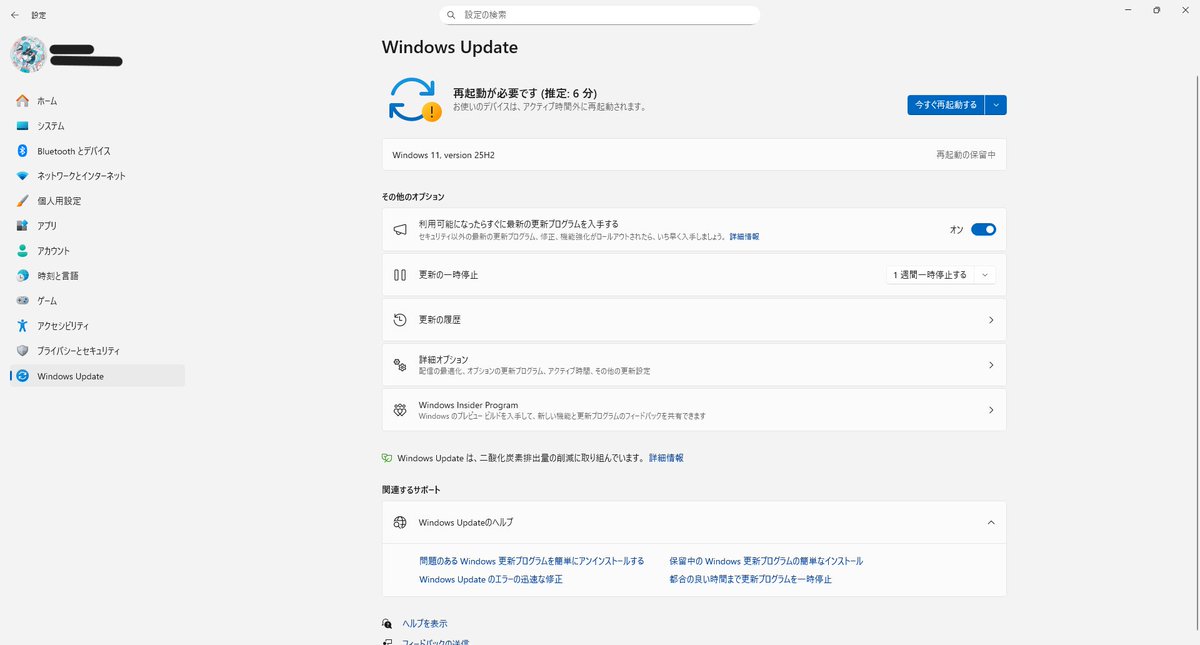Click the megaphone latest updates icon

tap(400, 230)
